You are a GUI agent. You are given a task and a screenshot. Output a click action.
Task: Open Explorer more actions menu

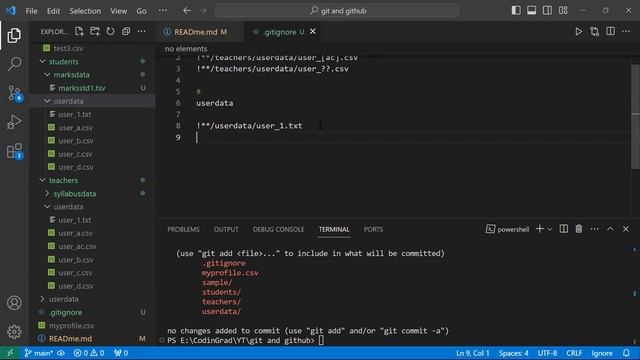[x=141, y=31]
